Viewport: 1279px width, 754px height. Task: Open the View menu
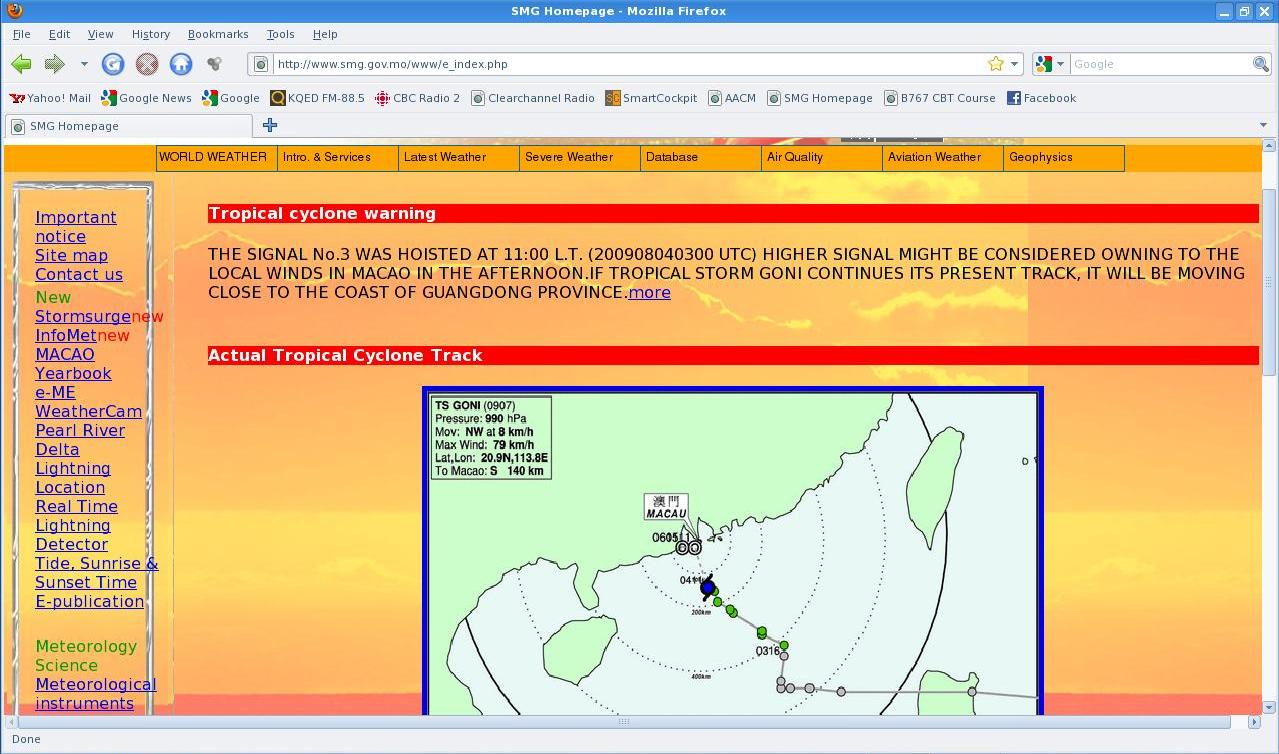point(100,34)
